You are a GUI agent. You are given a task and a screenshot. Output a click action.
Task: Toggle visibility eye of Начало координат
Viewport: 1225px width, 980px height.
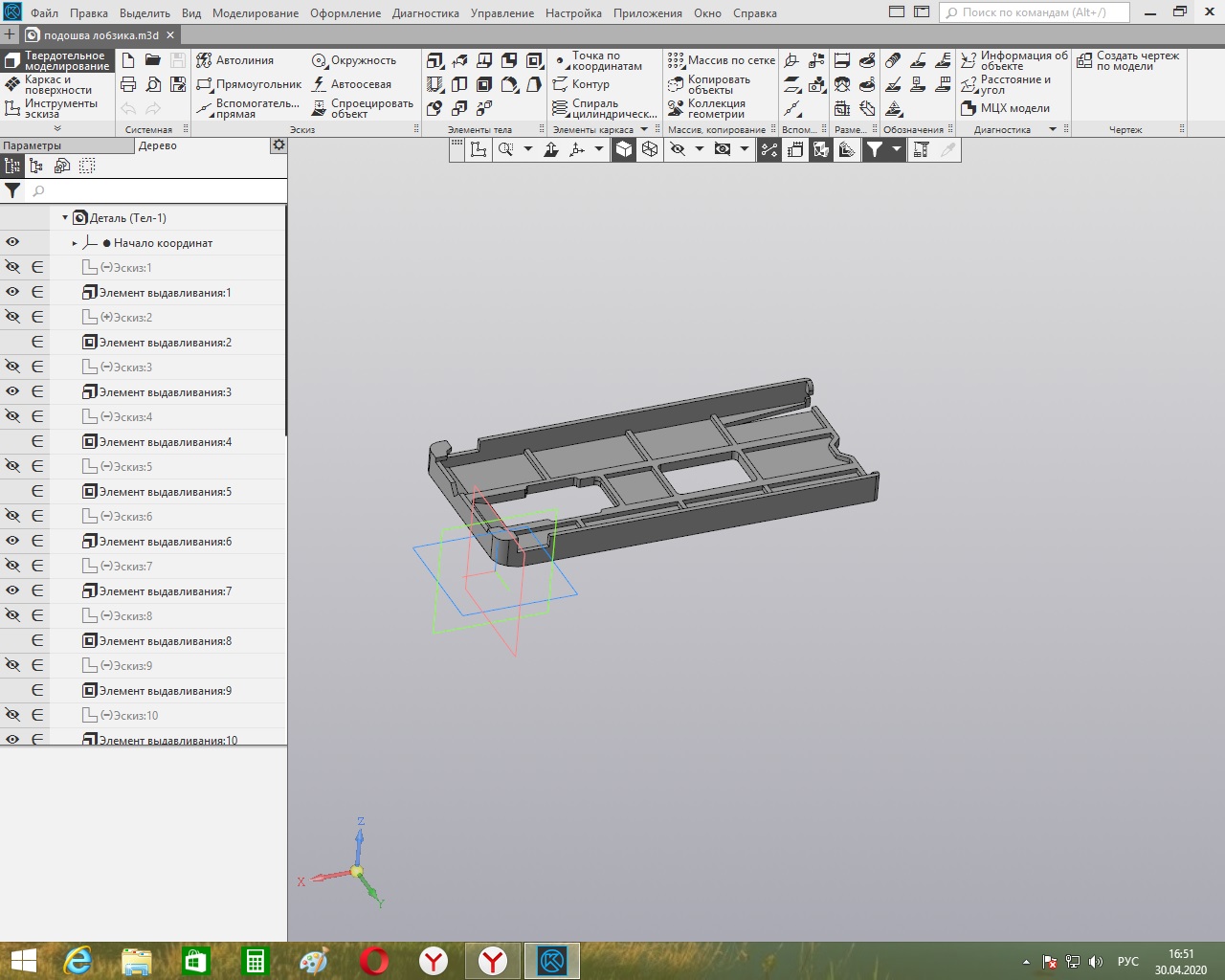[12, 242]
